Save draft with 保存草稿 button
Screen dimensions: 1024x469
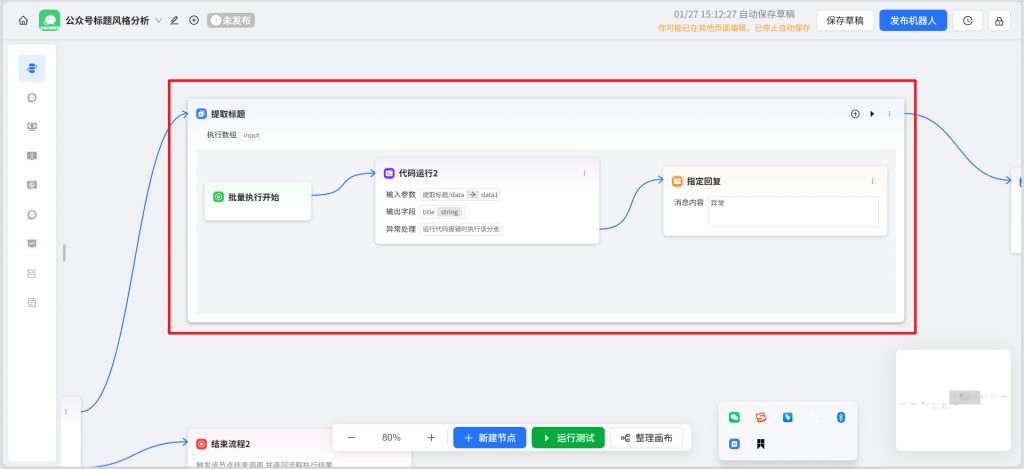coord(844,20)
